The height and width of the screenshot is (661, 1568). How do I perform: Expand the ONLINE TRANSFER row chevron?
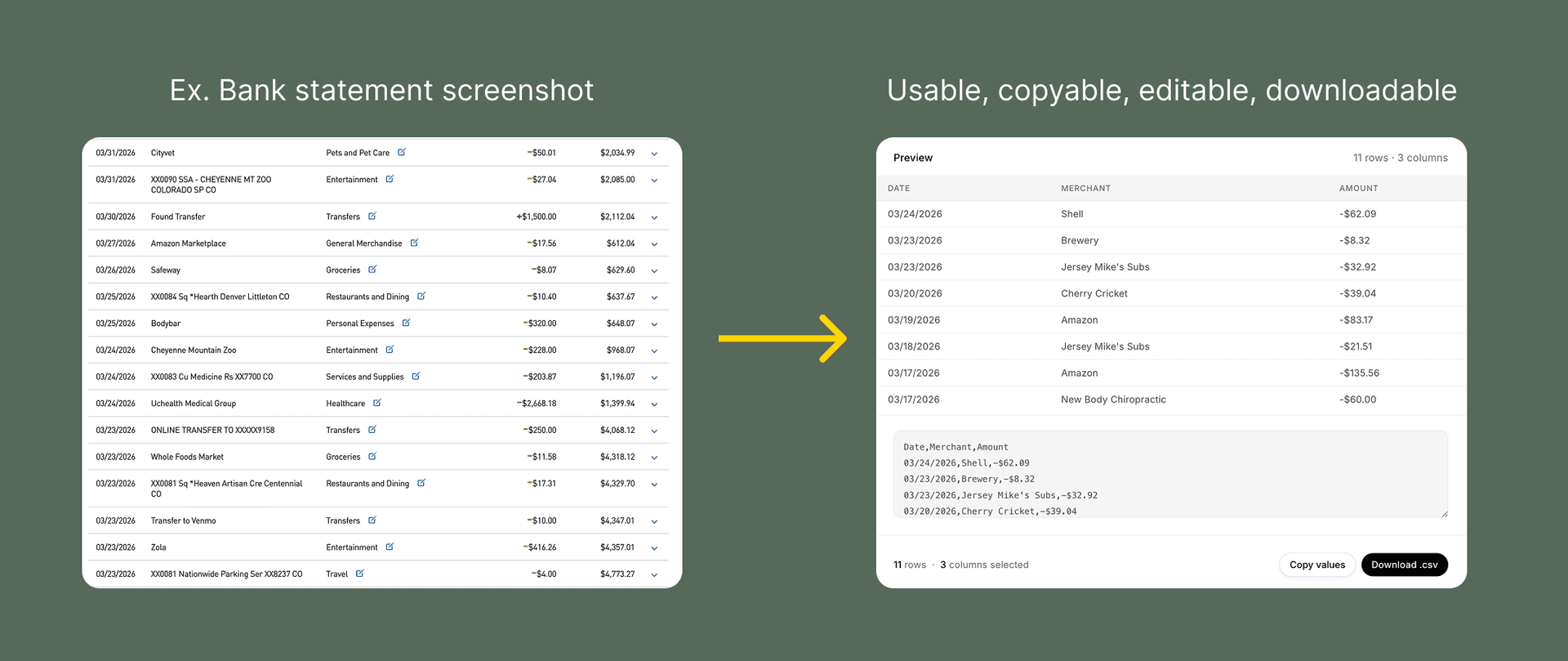tap(654, 431)
